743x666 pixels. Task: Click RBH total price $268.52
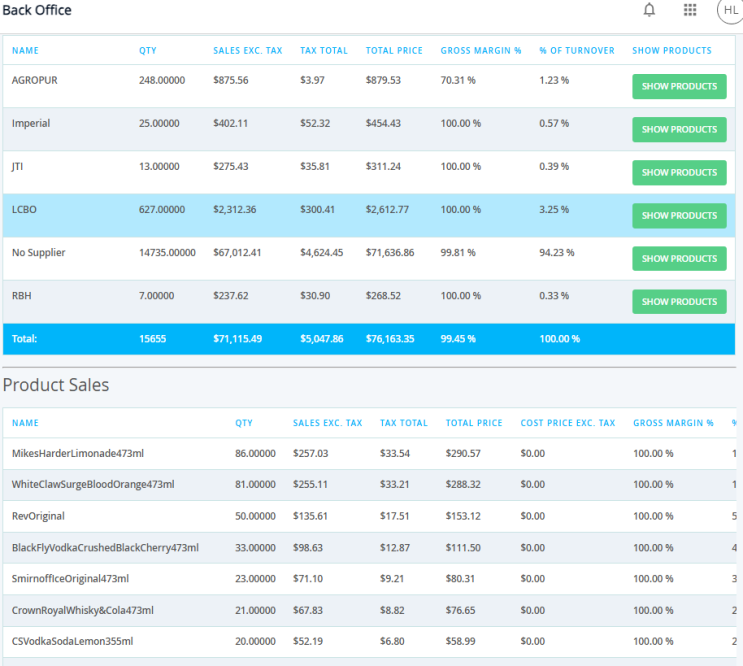tap(383, 296)
